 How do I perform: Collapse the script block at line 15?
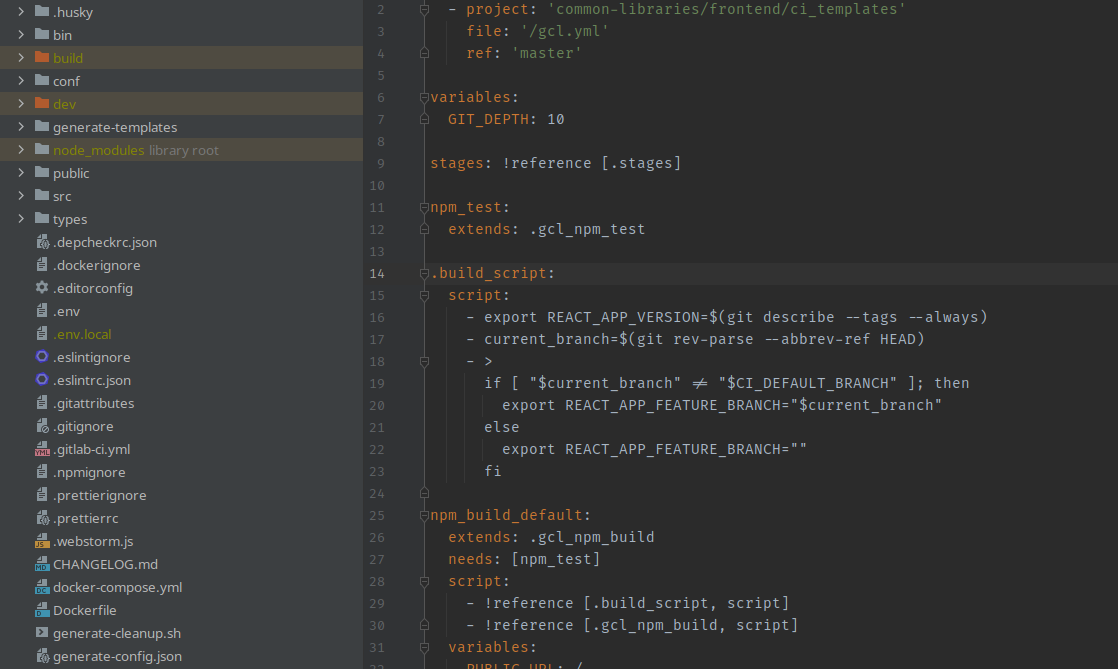pos(424,295)
